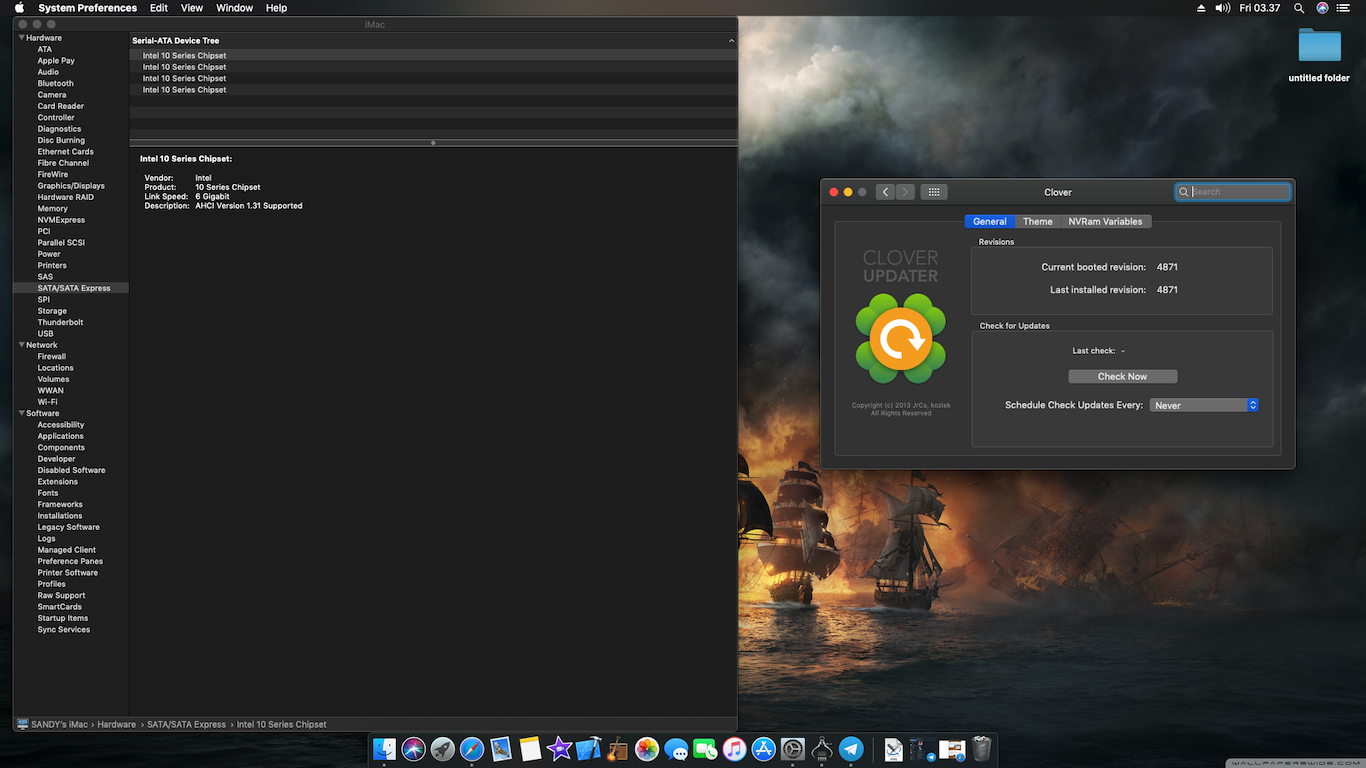This screenshot has height=768, width=1366.
Task: Select NVMExpress in the sidebar
Action: click(61, 220)
